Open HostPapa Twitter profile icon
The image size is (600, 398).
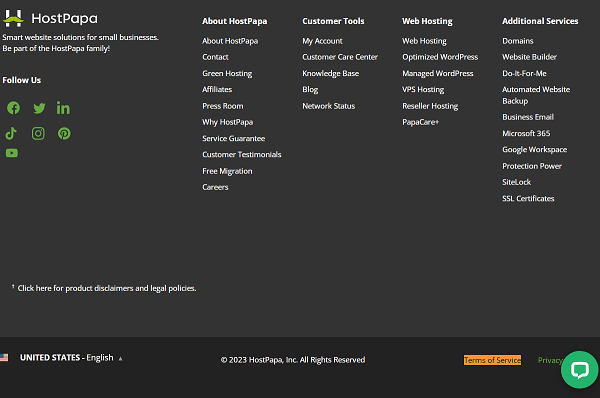39,108
